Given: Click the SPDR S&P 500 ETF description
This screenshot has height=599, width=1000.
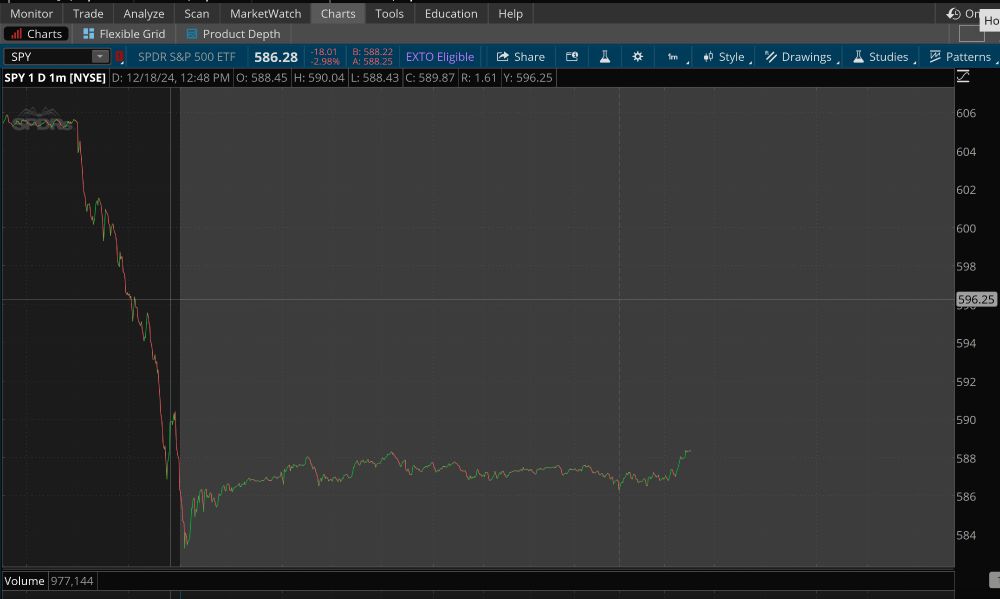Looking at the screenshot, I should coord(187,57).
